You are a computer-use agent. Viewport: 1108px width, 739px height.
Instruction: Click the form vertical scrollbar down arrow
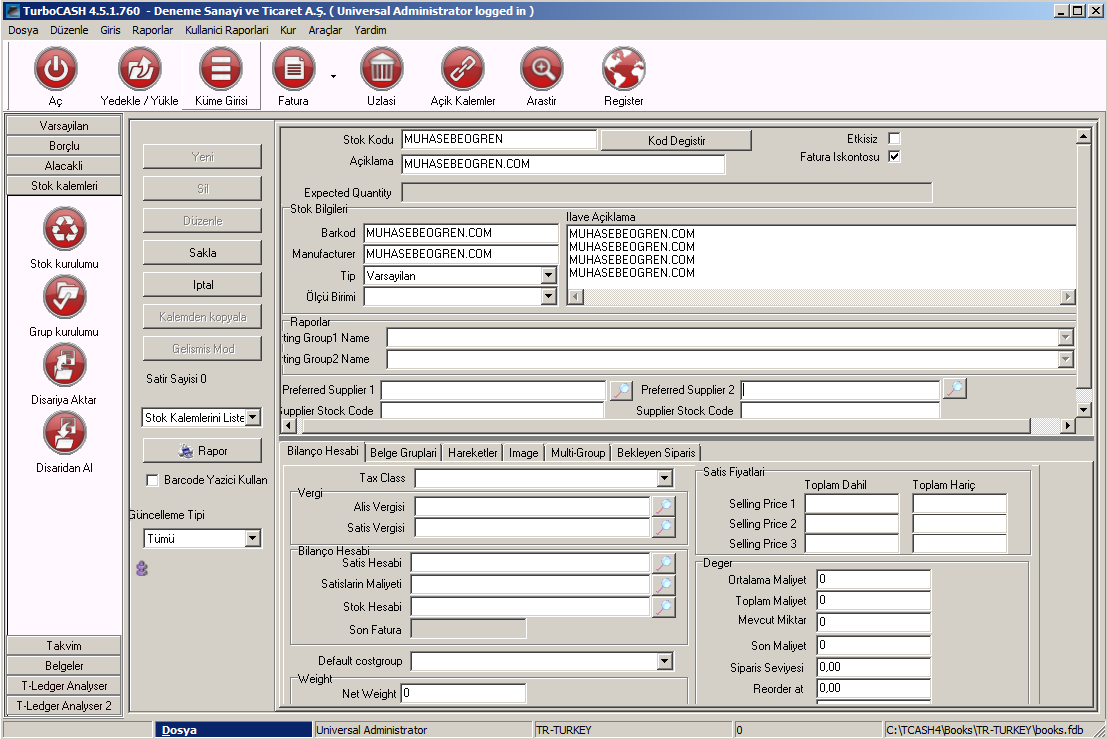point(1083,410)
